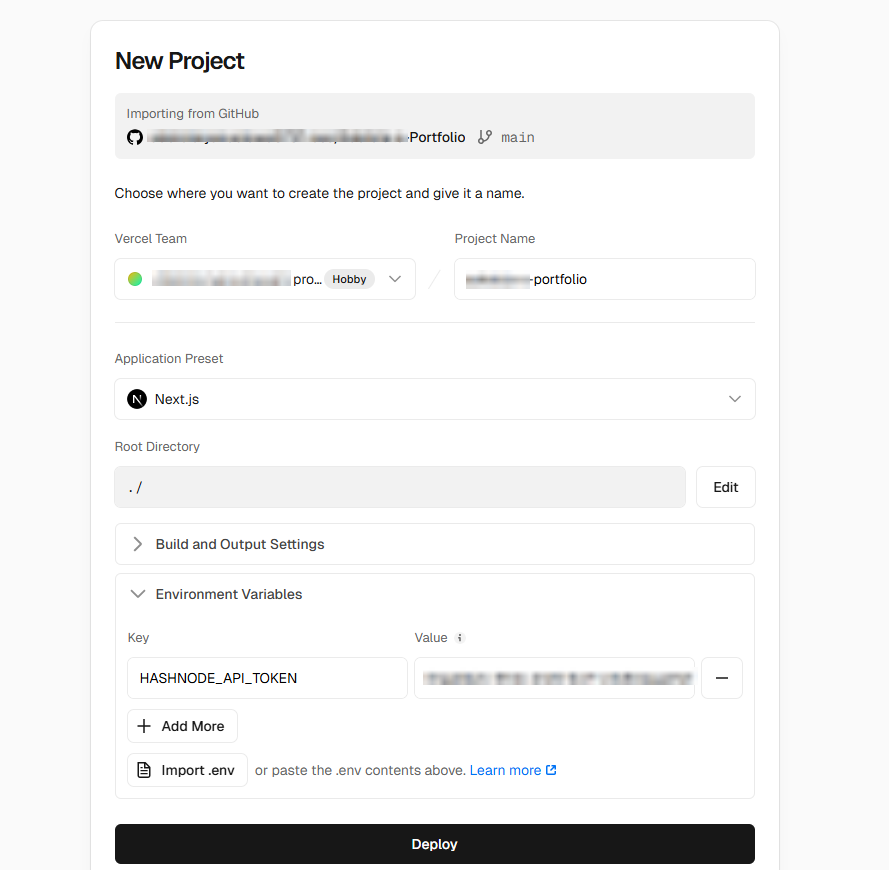Select the git branch icon next to main
The width and height of the screenshot is (889, 870).
483,137
